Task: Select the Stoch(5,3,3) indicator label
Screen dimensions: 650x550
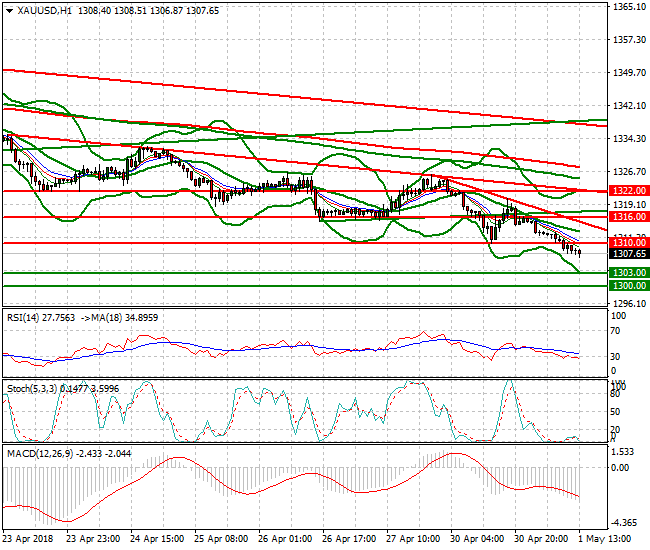Action: (32, 388)
